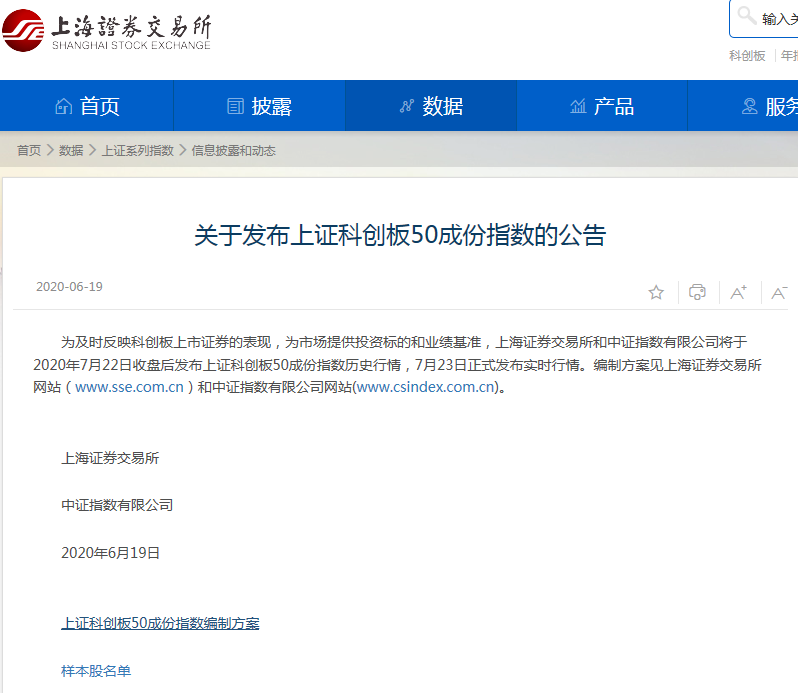Open 上证科创板50成份指数编制方案 attachment link

coord(160,623)
